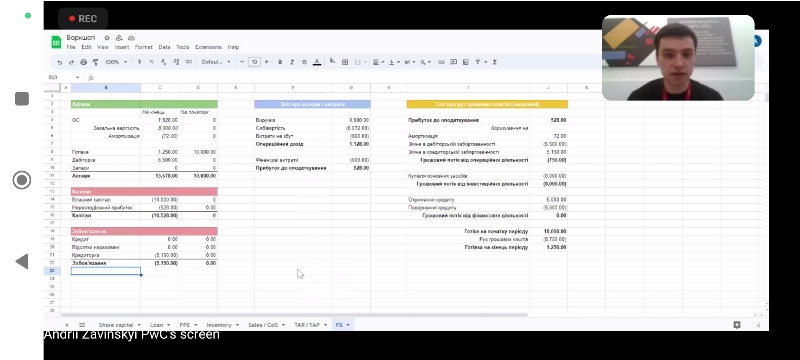
Task: Open the FS tab options arrow
Action: (x=348, y=325)
